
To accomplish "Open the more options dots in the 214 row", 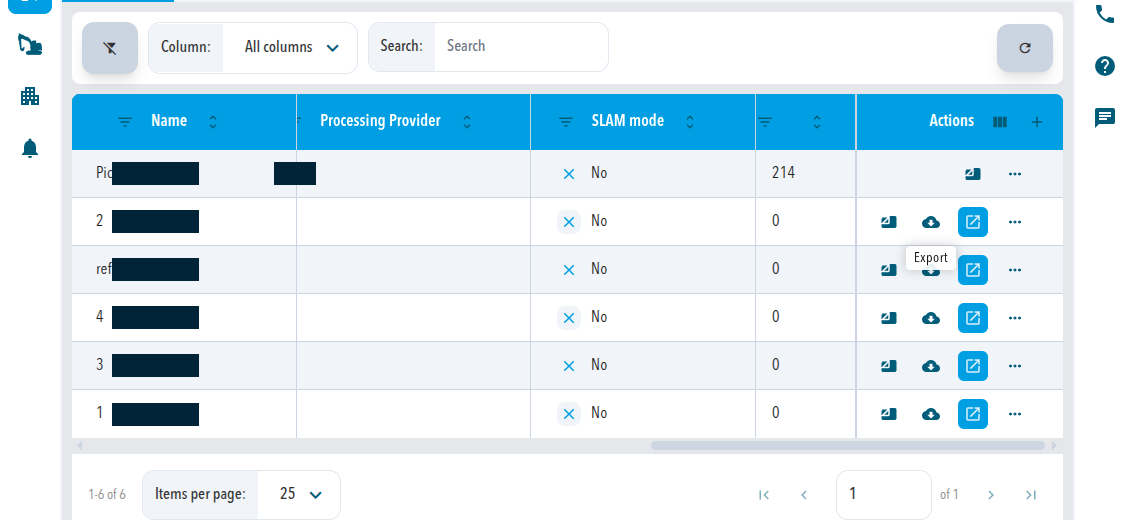I will pos(1015,174).
